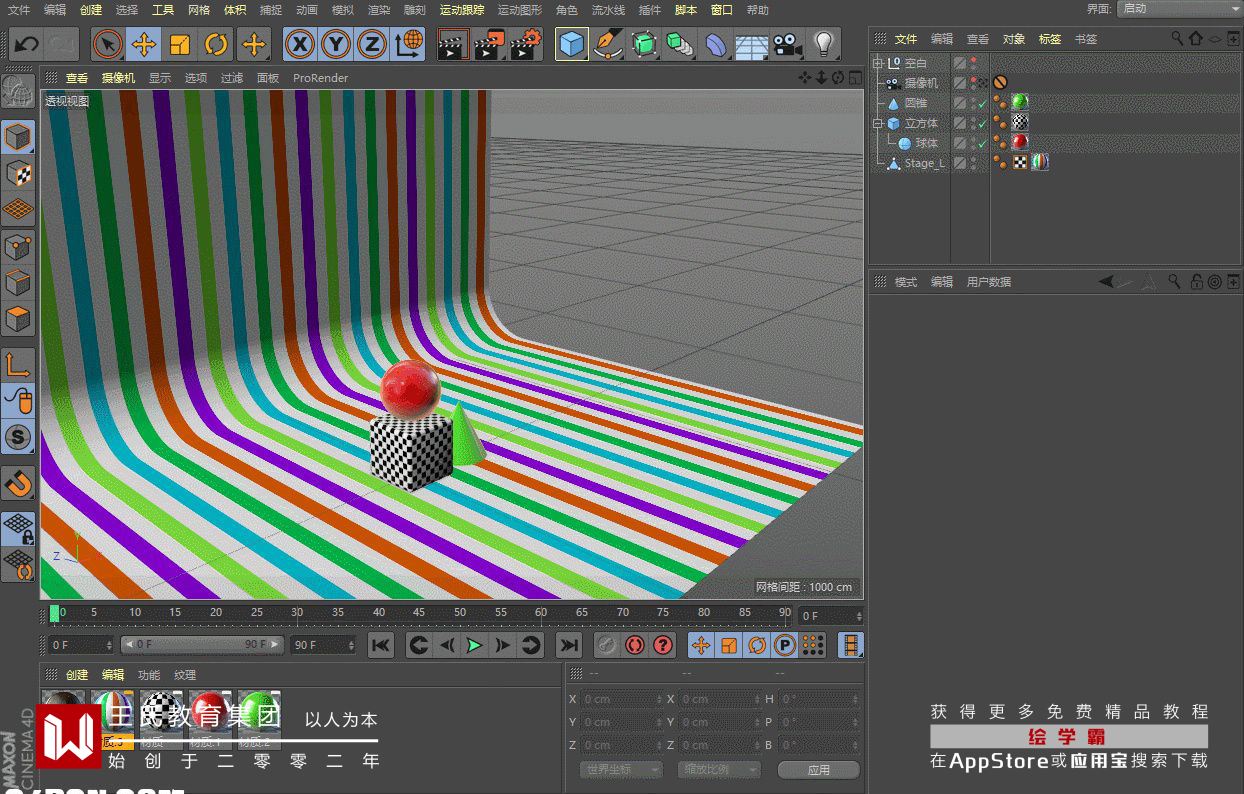Click the Render to Picture Viewer icon
Viewport: 1244px width, 794px height.
[x=489, y=45]
